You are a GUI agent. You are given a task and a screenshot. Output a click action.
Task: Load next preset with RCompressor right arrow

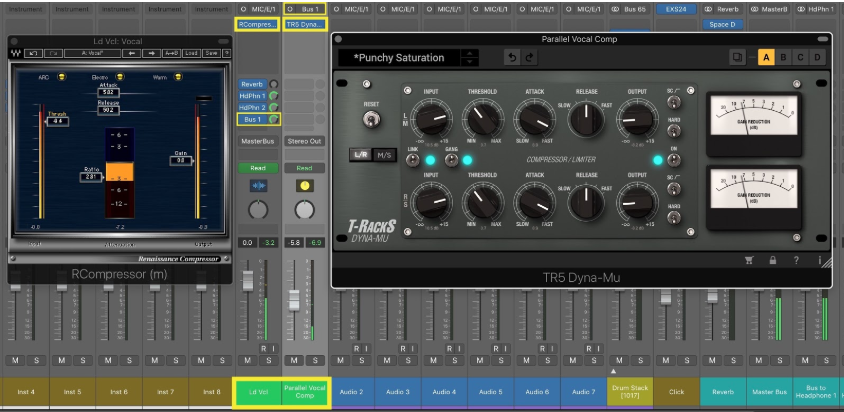click(152, 53)
